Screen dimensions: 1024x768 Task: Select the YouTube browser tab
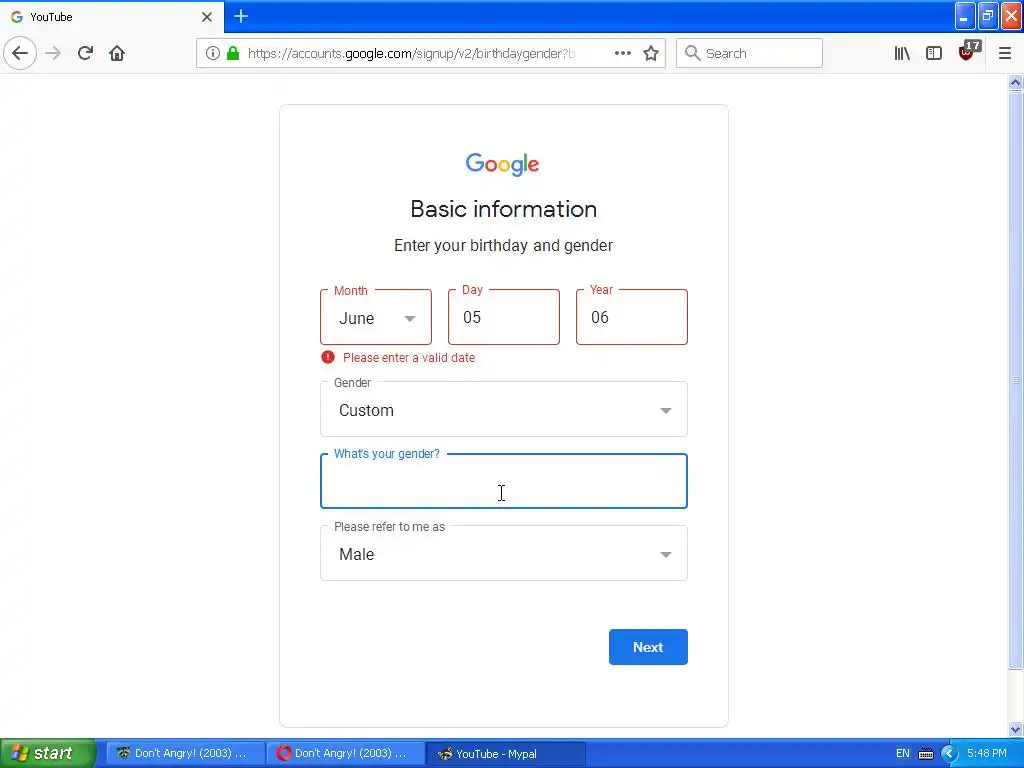click(x=112, y=17)
